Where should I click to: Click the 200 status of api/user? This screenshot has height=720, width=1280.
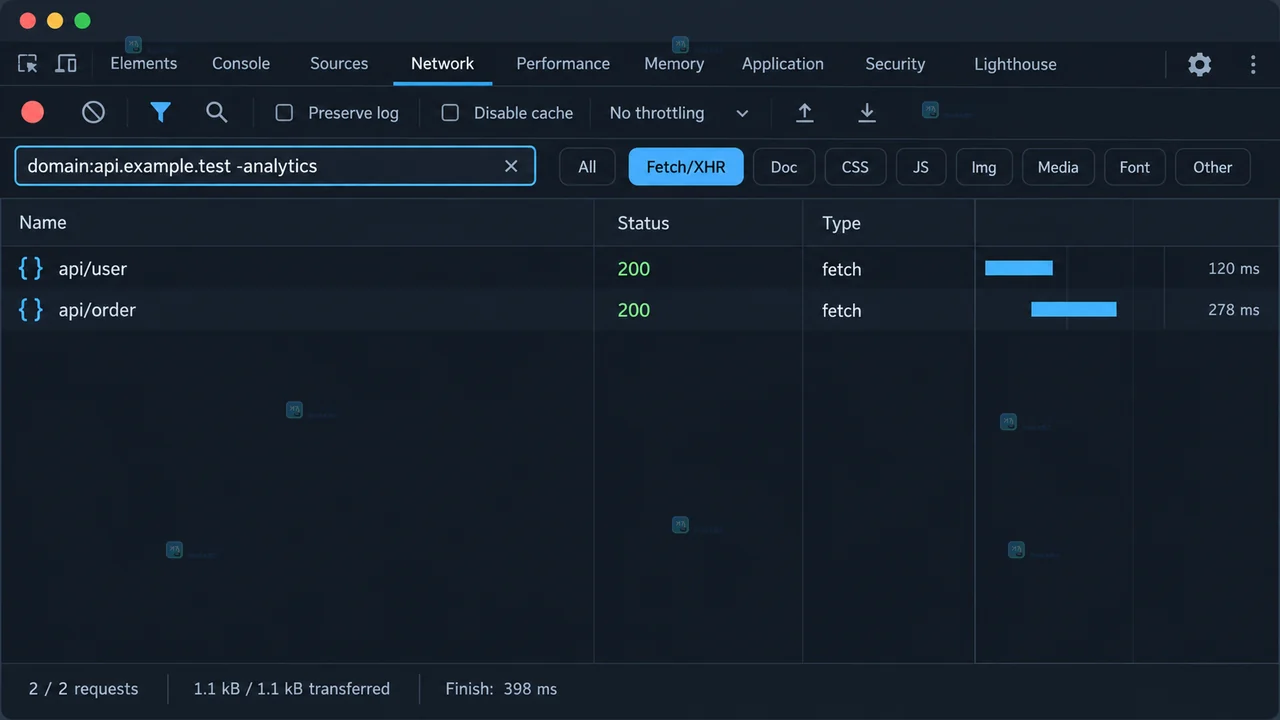tap(634, 268)
